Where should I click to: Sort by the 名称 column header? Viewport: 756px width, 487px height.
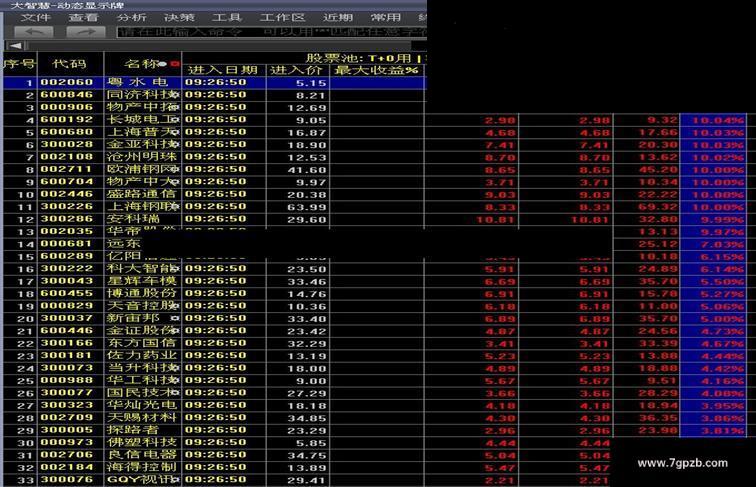[140, 64]
